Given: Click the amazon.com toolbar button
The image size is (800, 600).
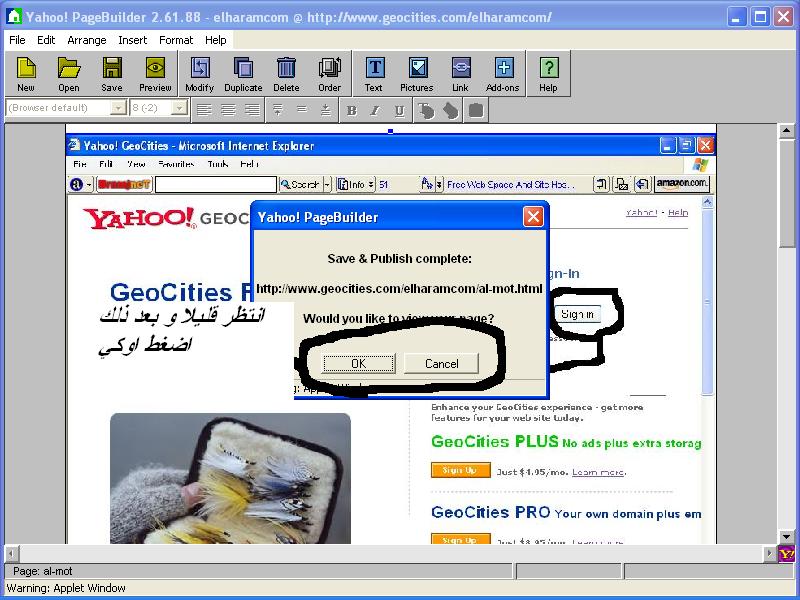Looking at the screenshot, I should click(682, 183).
